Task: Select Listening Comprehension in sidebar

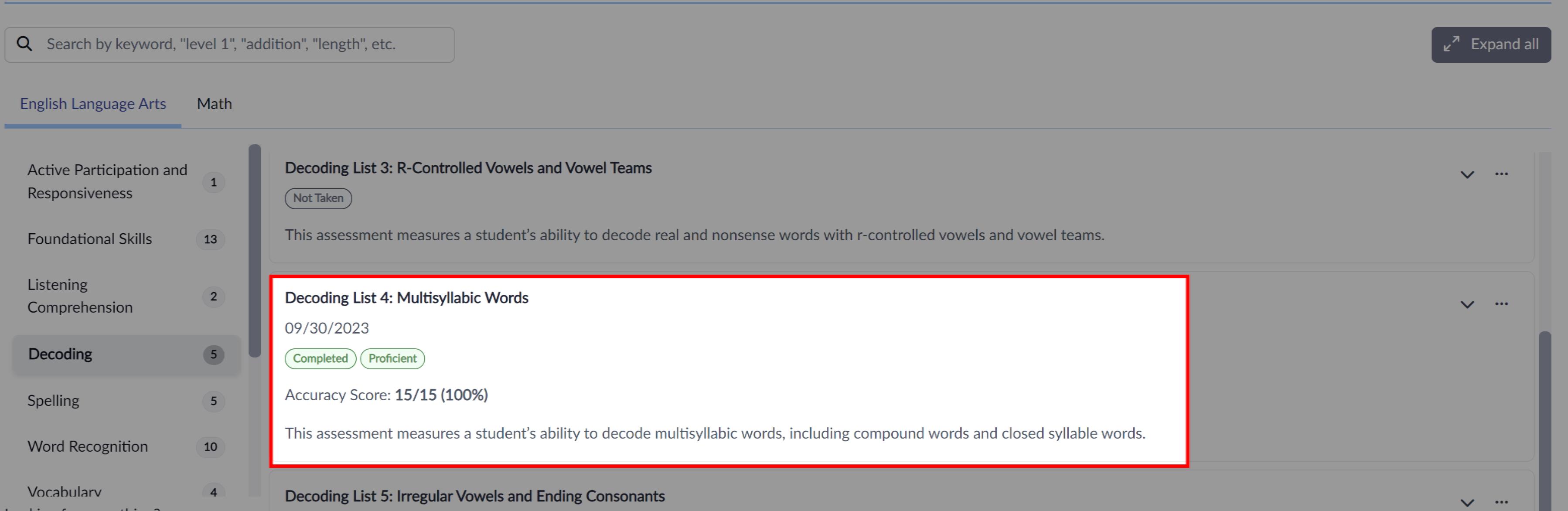Action: [x=126, y=296]
